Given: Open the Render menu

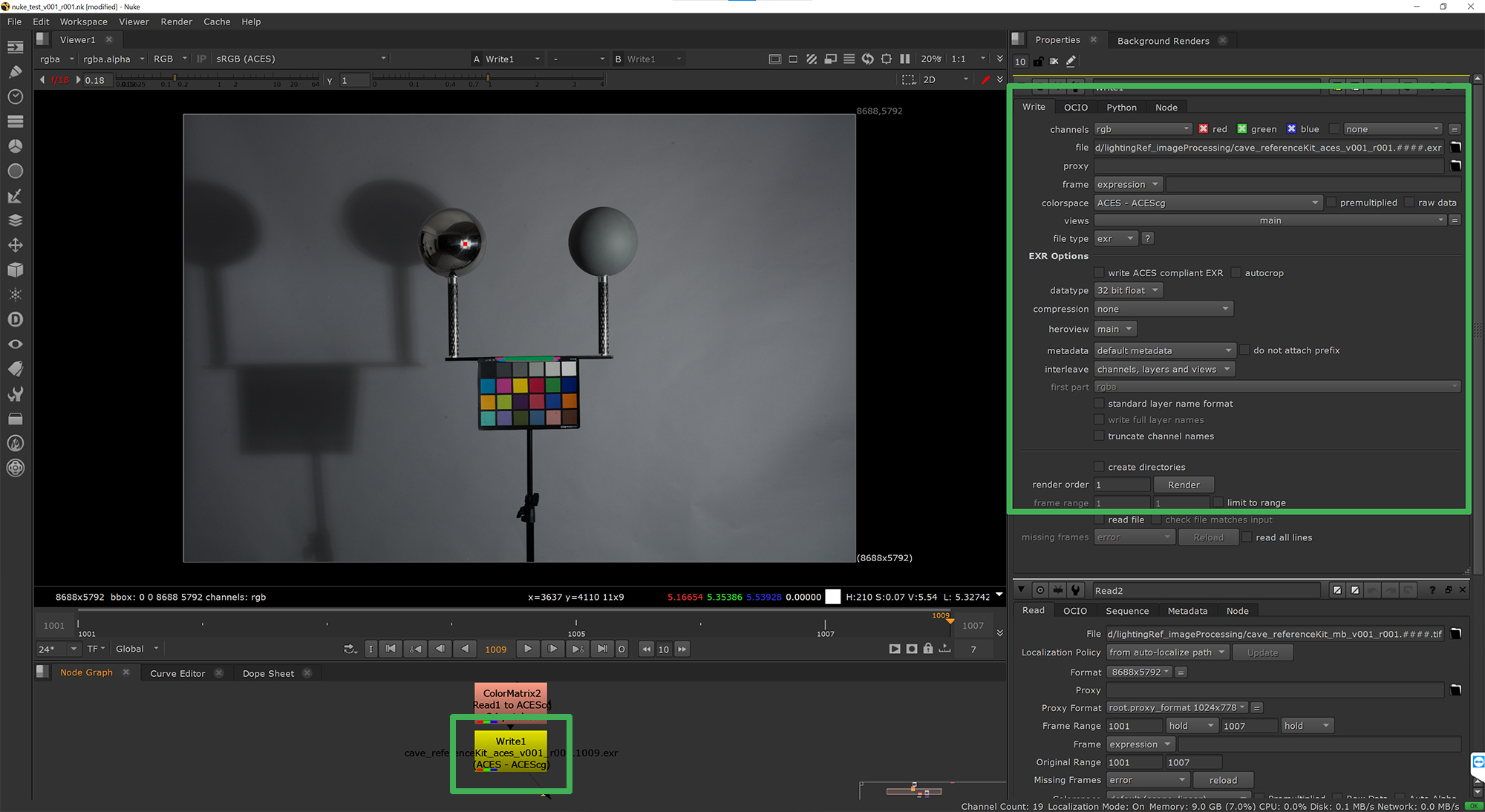Looking at the screenshot, I should [176, 22].
